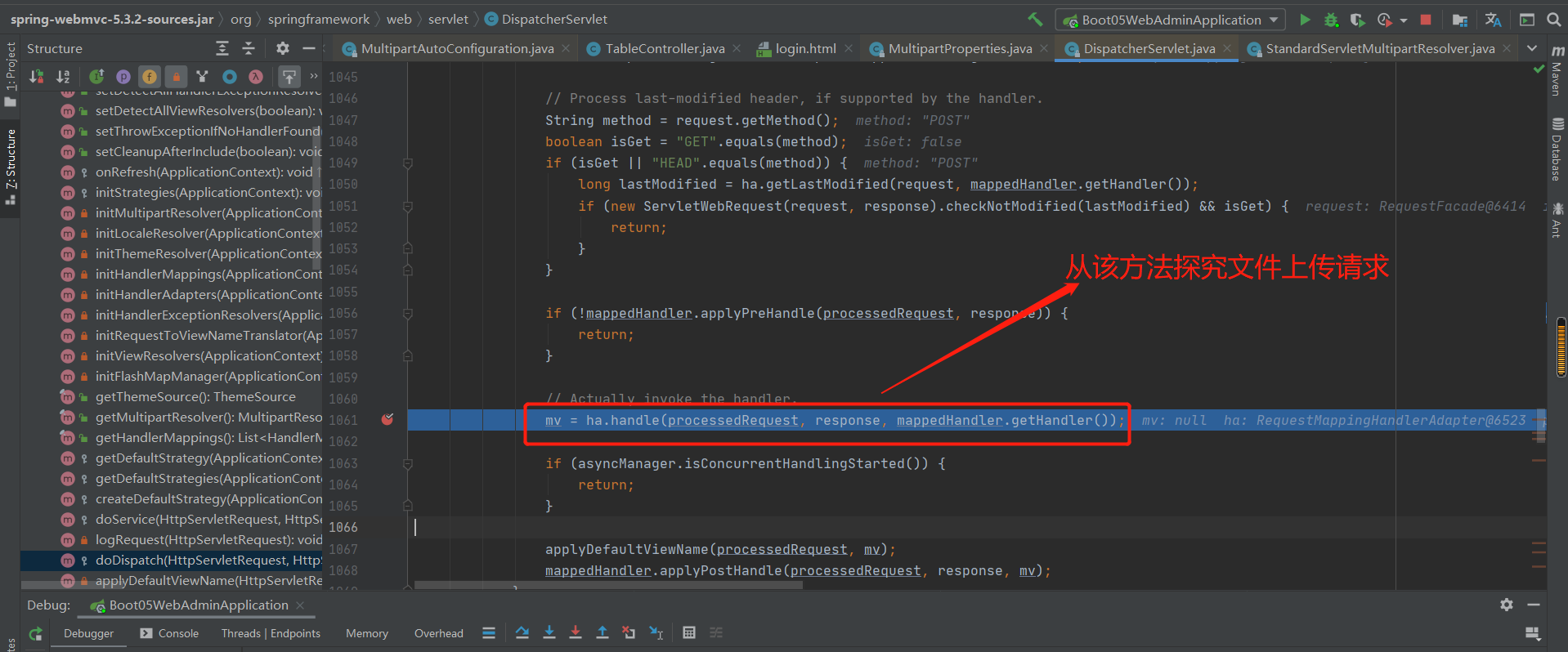
Task: Click Drop Frame debug icon
Action: pos(629,632)
